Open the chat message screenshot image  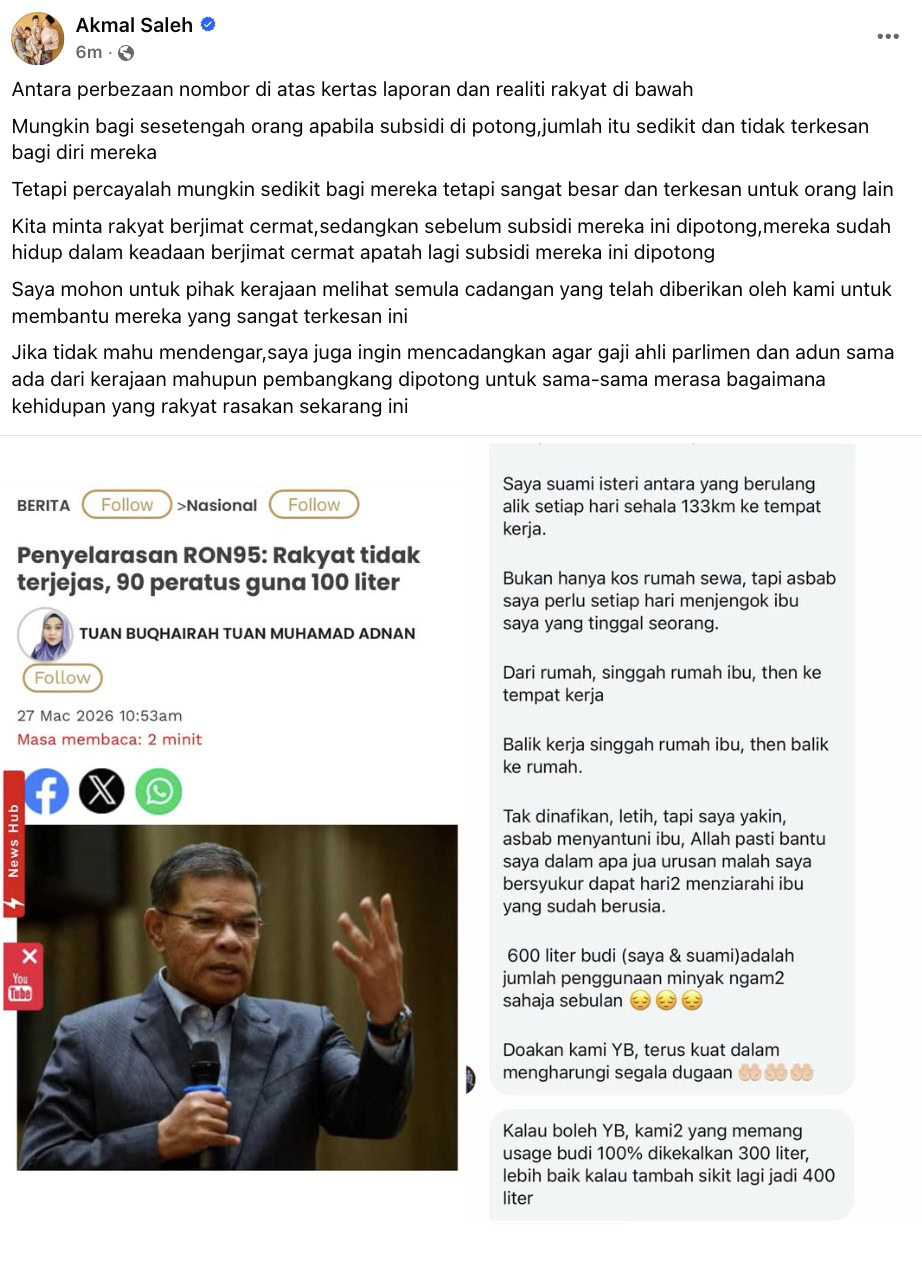[x=671, y=829]
